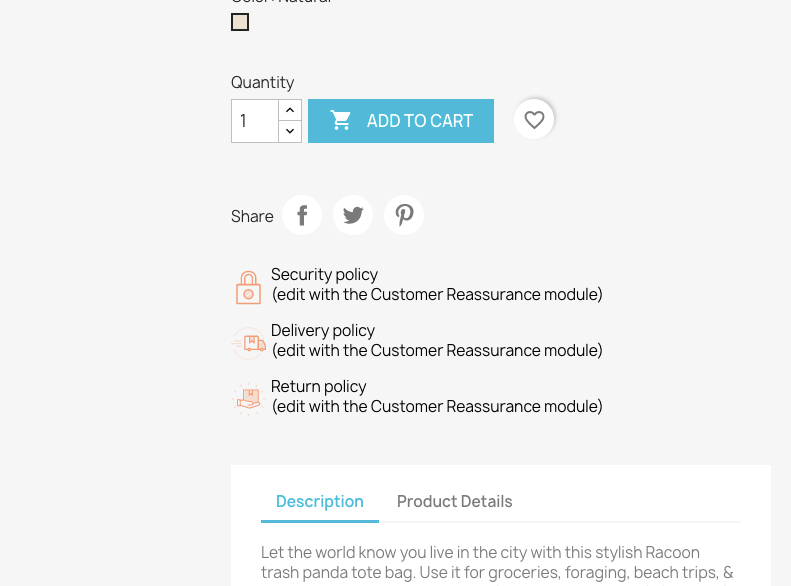Click the shopping cart icon in button
Image resolution: width=791 pixels, height=586 pixels.
[341, 121]
